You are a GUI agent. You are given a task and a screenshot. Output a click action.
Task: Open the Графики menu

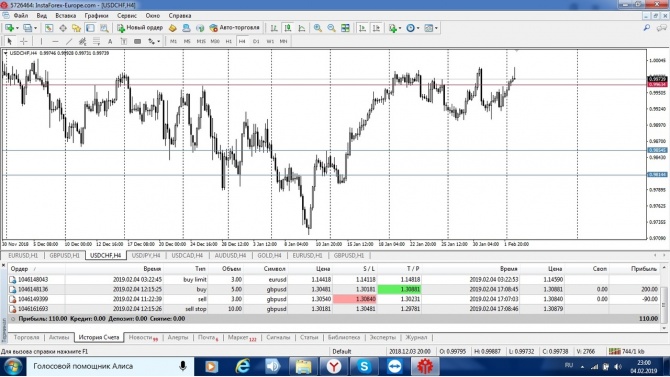(x=96, y=15)
